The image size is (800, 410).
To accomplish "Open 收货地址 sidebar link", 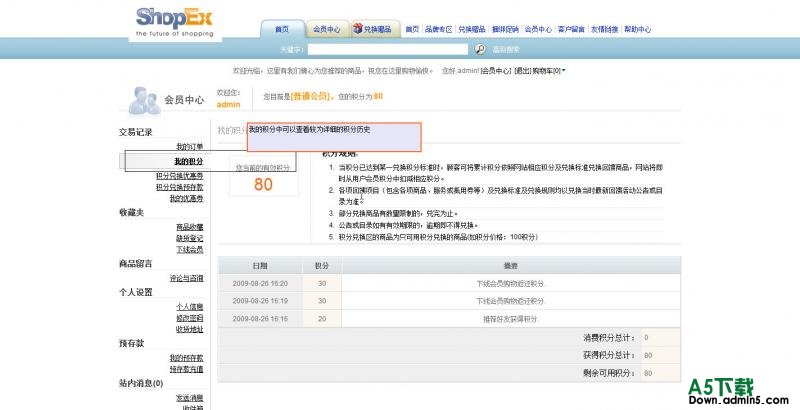I will (189, 329).
